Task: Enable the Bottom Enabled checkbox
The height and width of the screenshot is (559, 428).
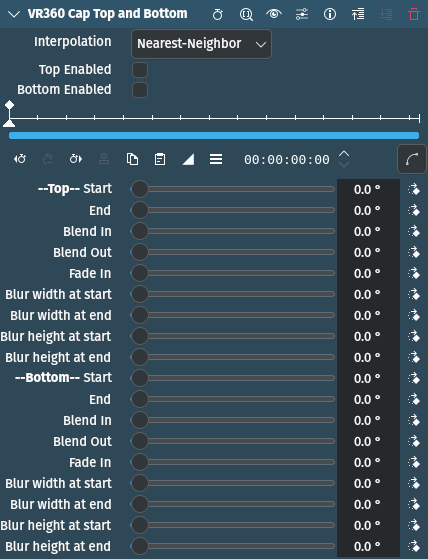Action: click(140, 90)
